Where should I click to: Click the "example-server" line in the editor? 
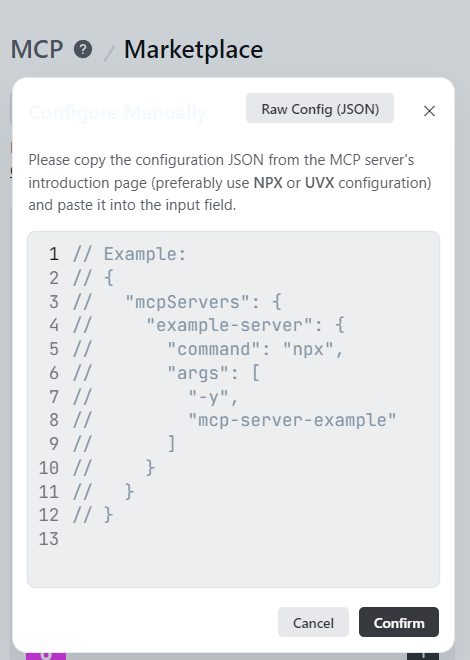coord(209,325)
